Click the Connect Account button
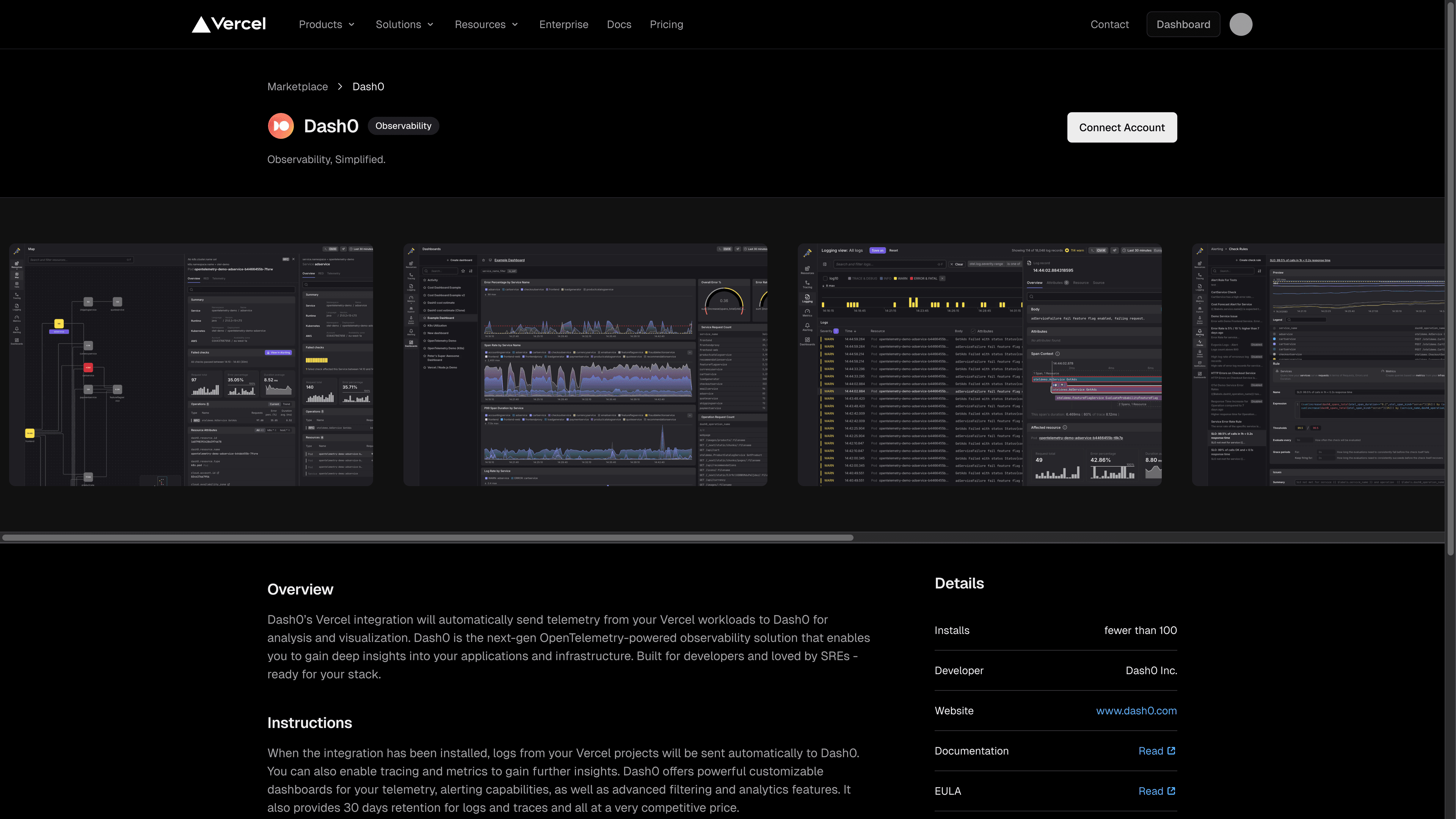This screenshot has height=819, width=1456. [x=1122, y=127]
